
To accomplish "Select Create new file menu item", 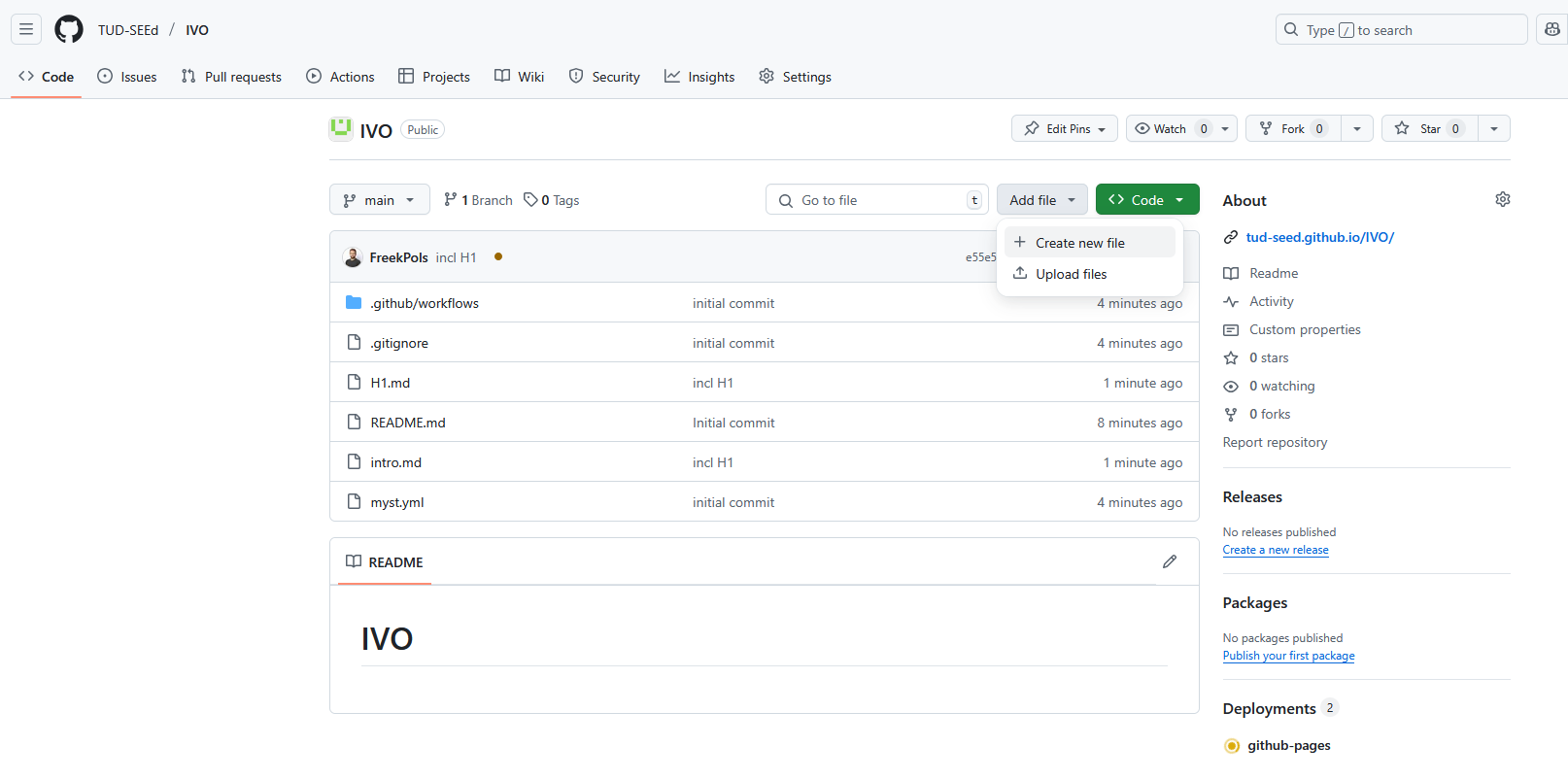I will 1079,243.
